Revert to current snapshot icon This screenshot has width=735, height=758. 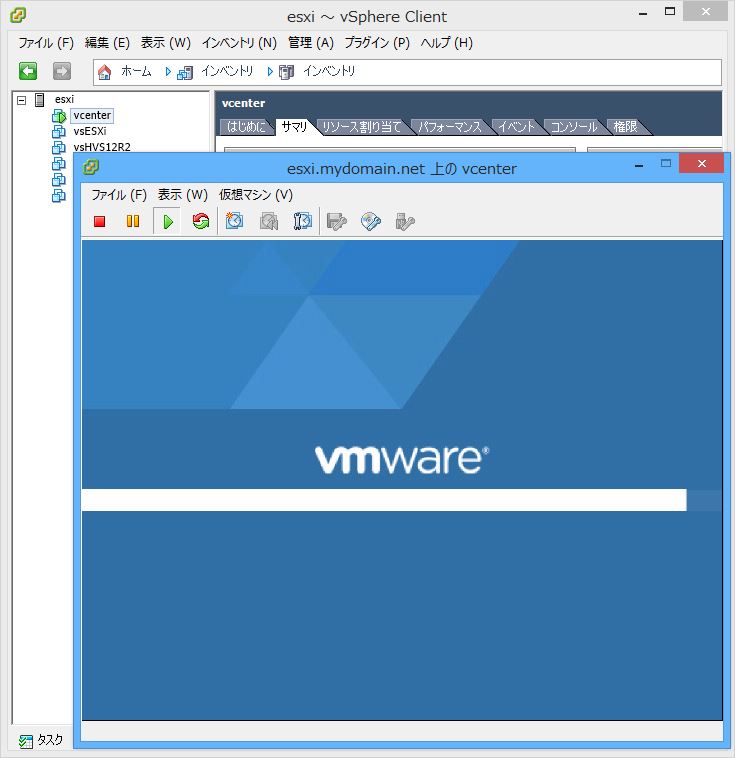[x=269, y=221]
